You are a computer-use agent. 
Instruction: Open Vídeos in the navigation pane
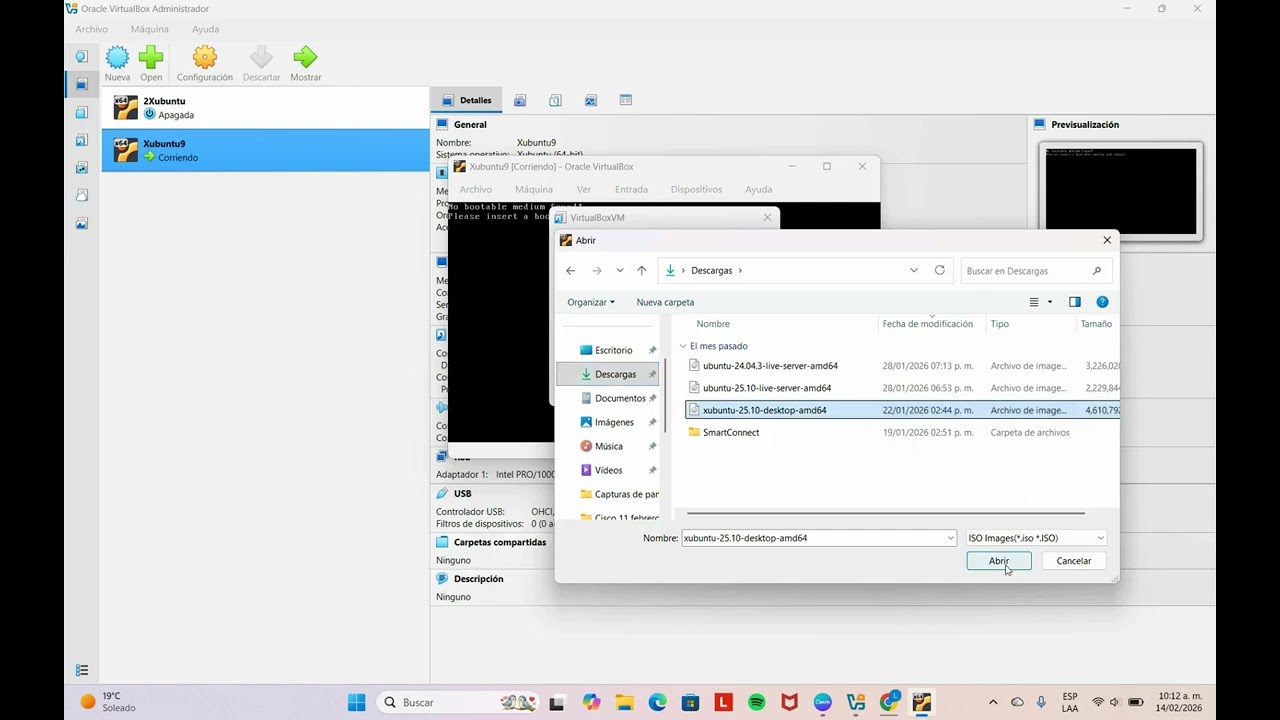point(609,470)
